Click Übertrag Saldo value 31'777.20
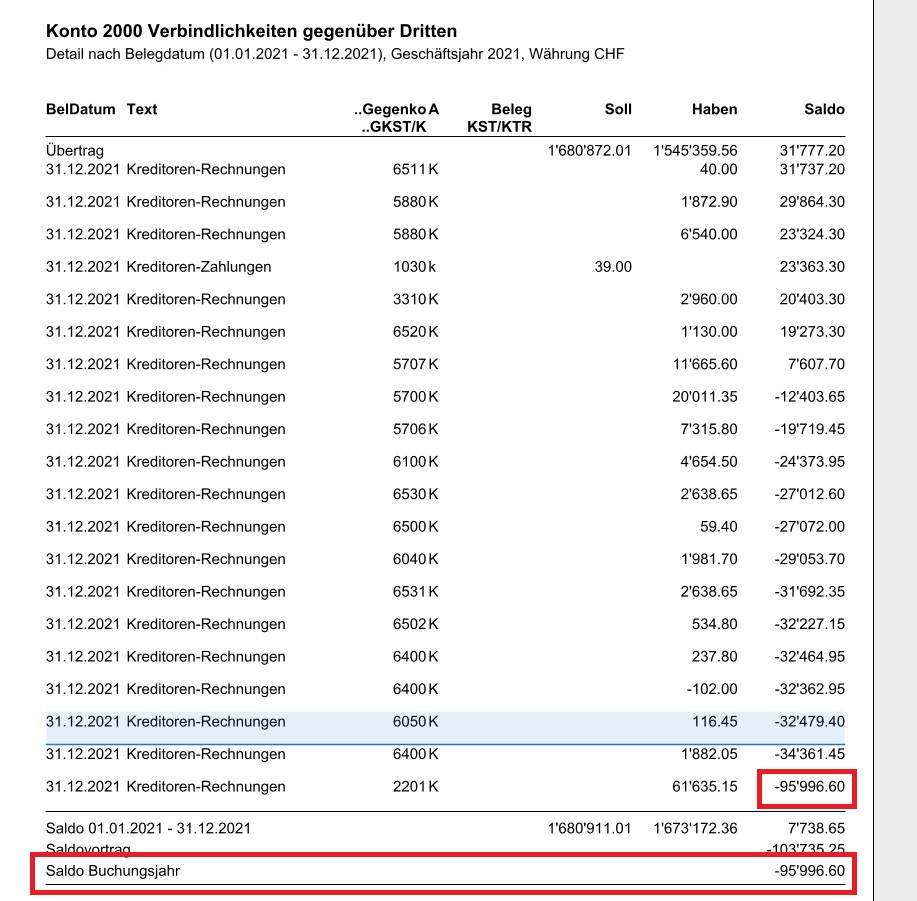The width and height of the screenshot is (917, 901). 812,151
